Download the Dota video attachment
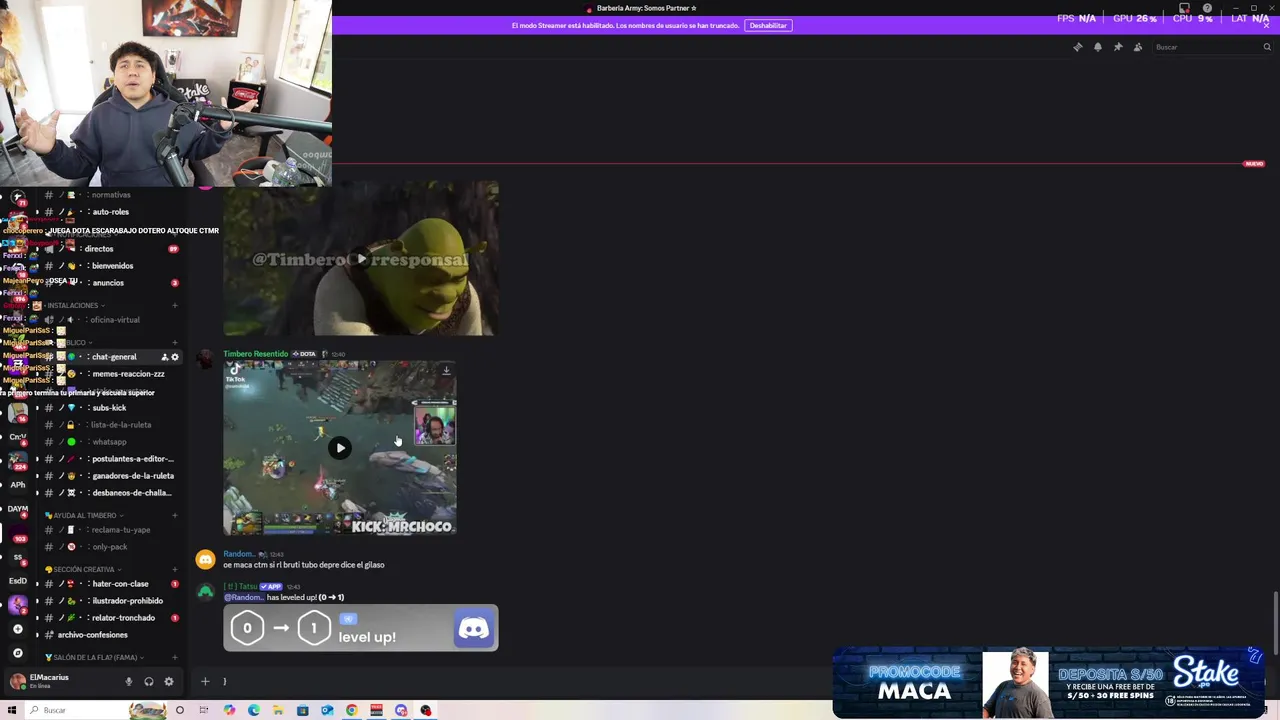The image size is (1280, 720). click(446, 371)
